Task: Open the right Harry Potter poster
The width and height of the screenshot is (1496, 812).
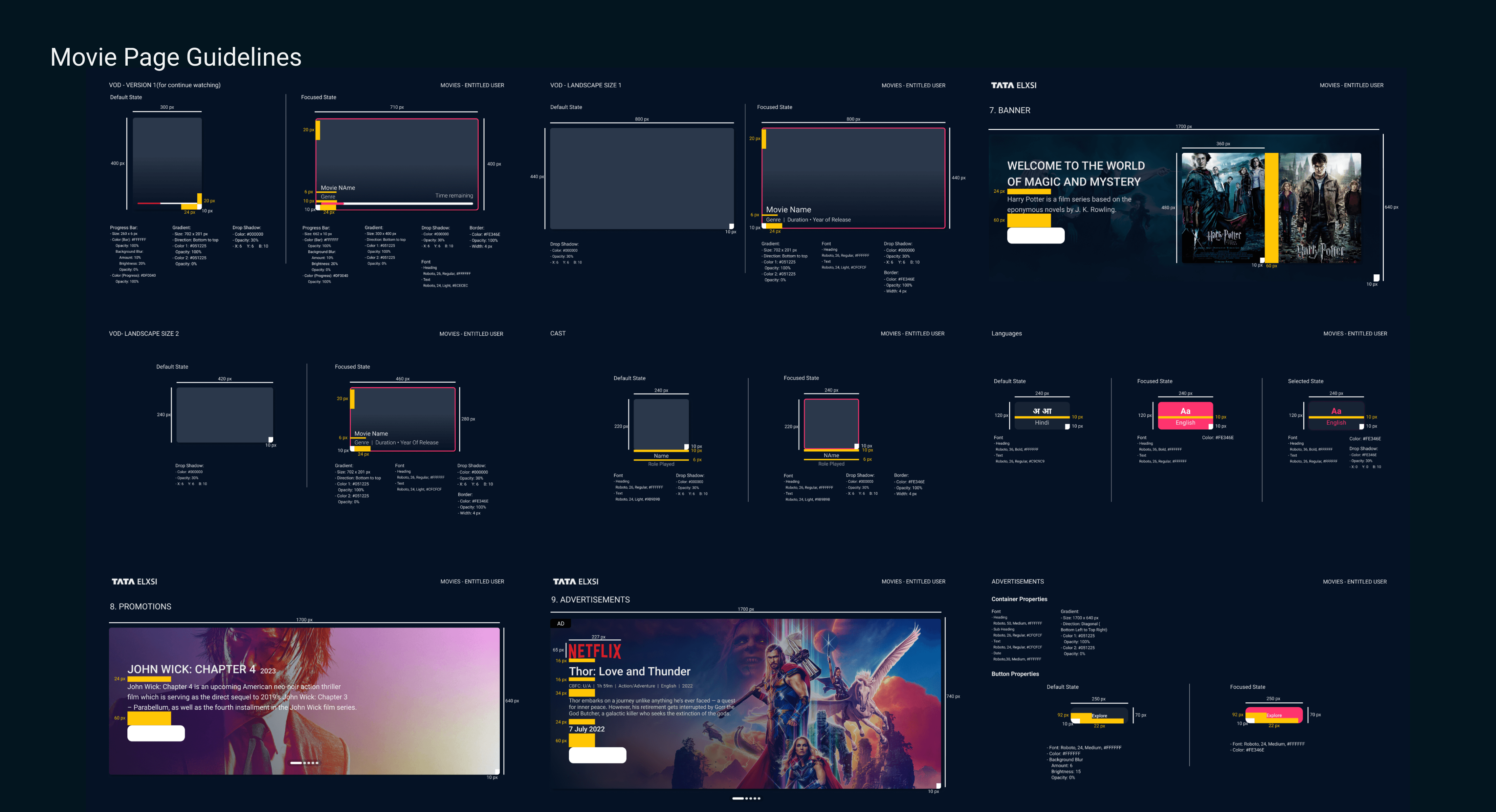Action: click(1321, 207)
